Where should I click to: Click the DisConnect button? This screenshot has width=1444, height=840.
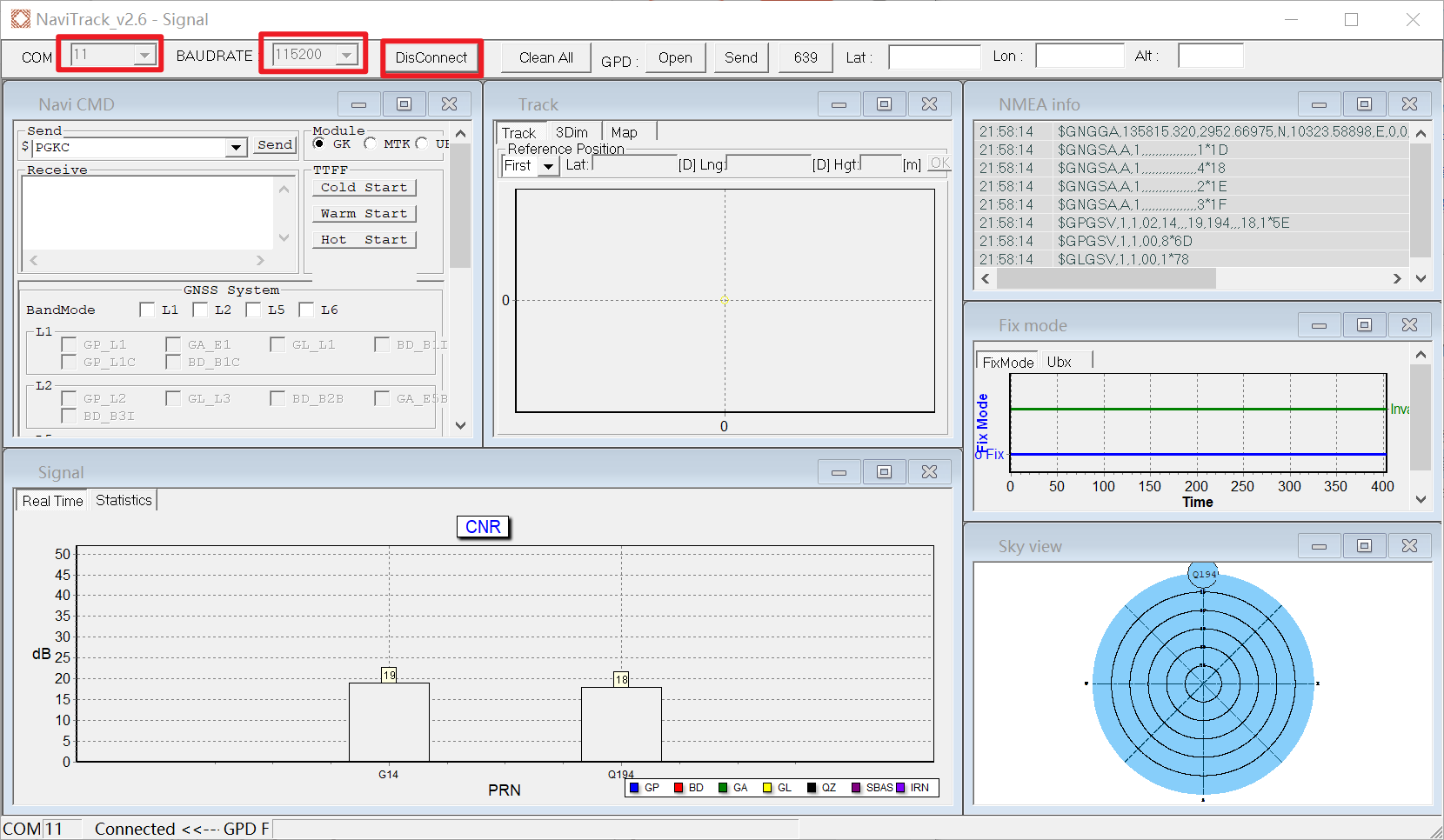coord(431,57)
